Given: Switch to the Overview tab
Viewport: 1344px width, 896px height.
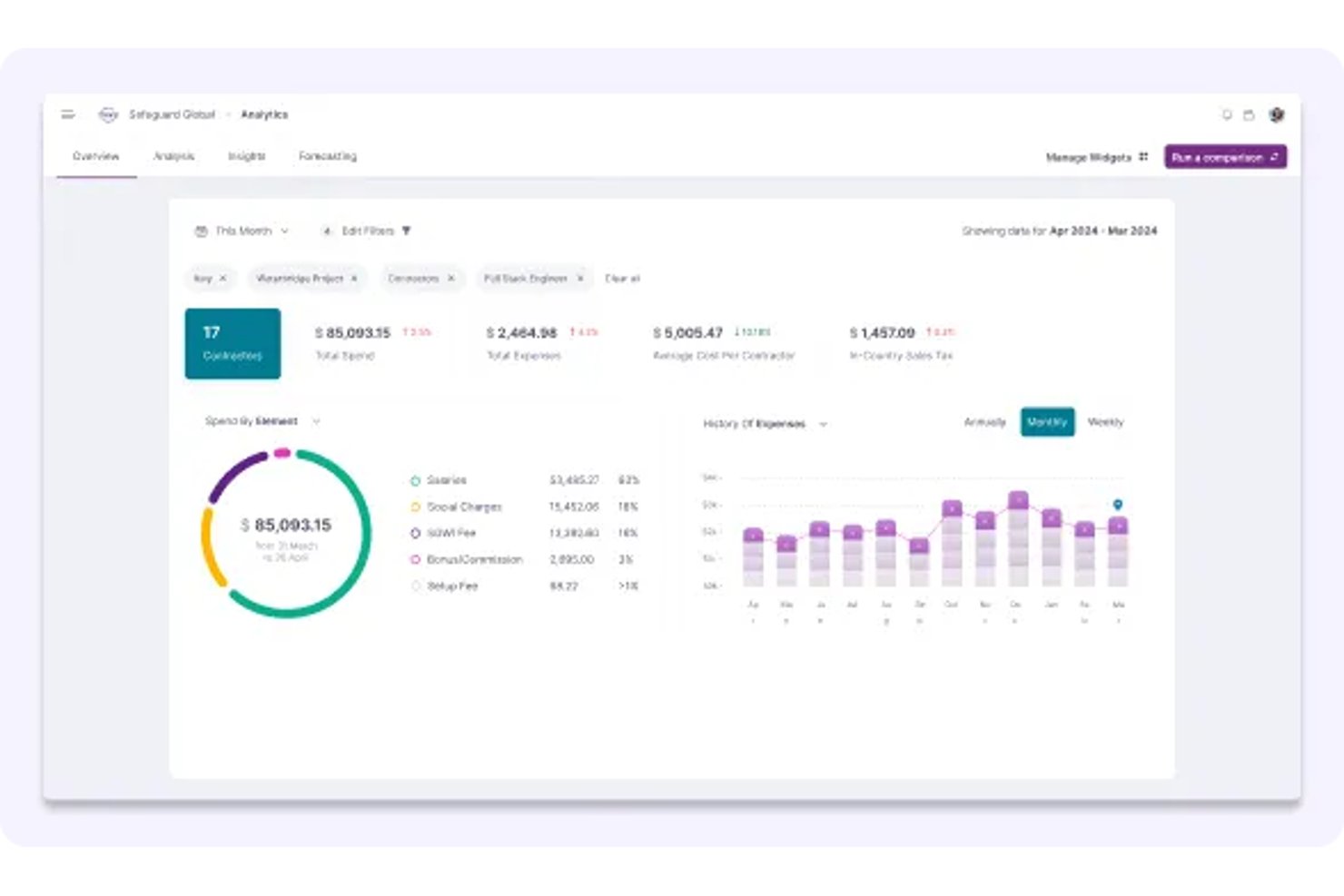Looking at the screenshot, I should (x=96, y=156).
